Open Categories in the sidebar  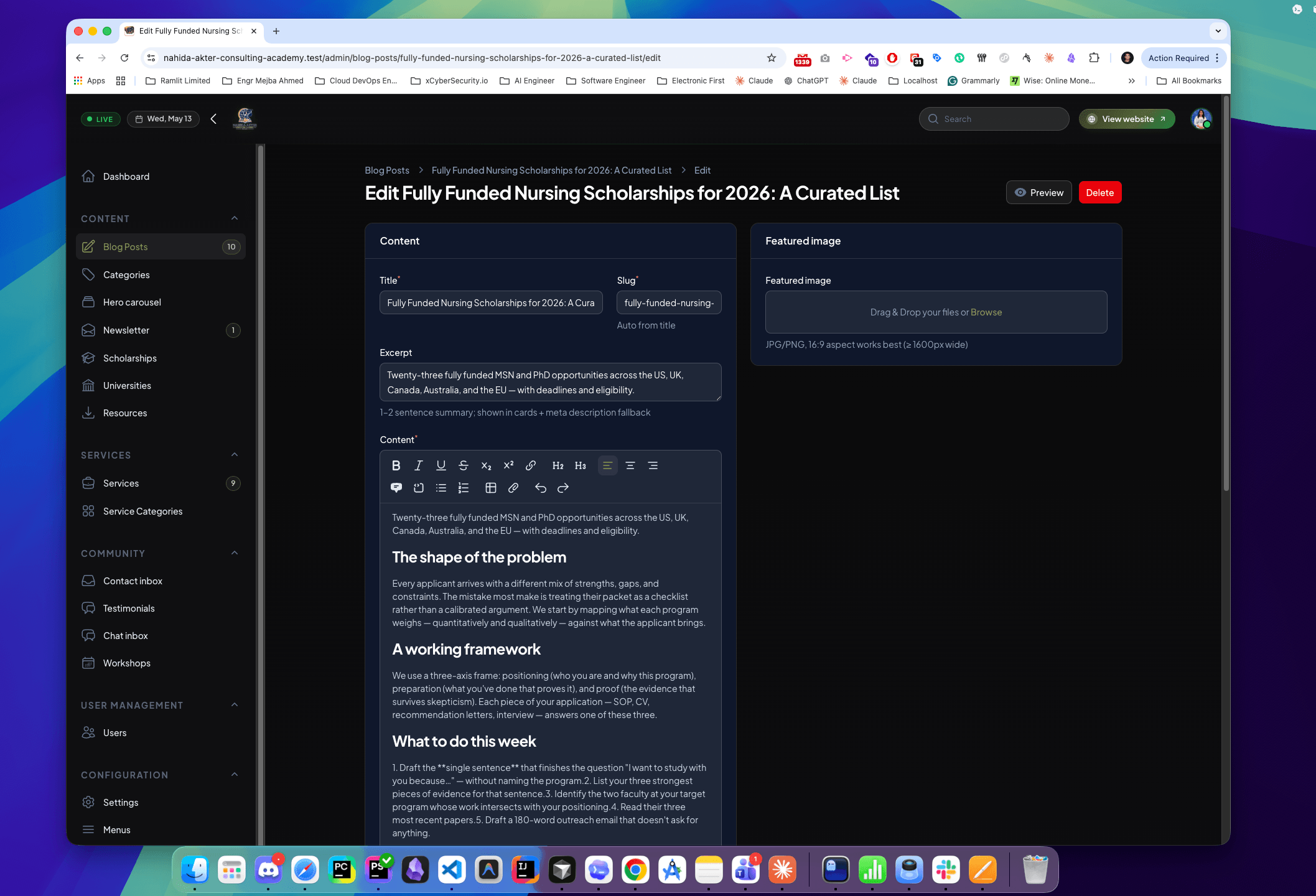pyautogui.click(x=161, y=275)
